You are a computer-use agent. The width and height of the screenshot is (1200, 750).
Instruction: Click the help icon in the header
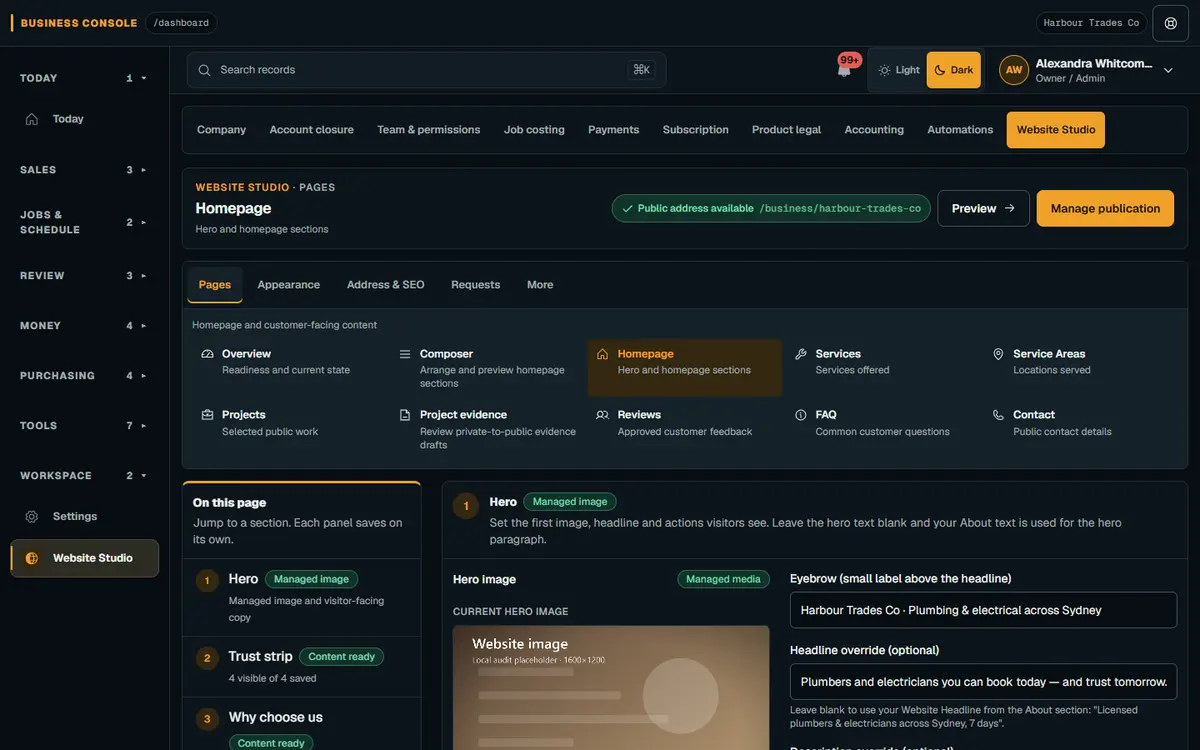1171,23
